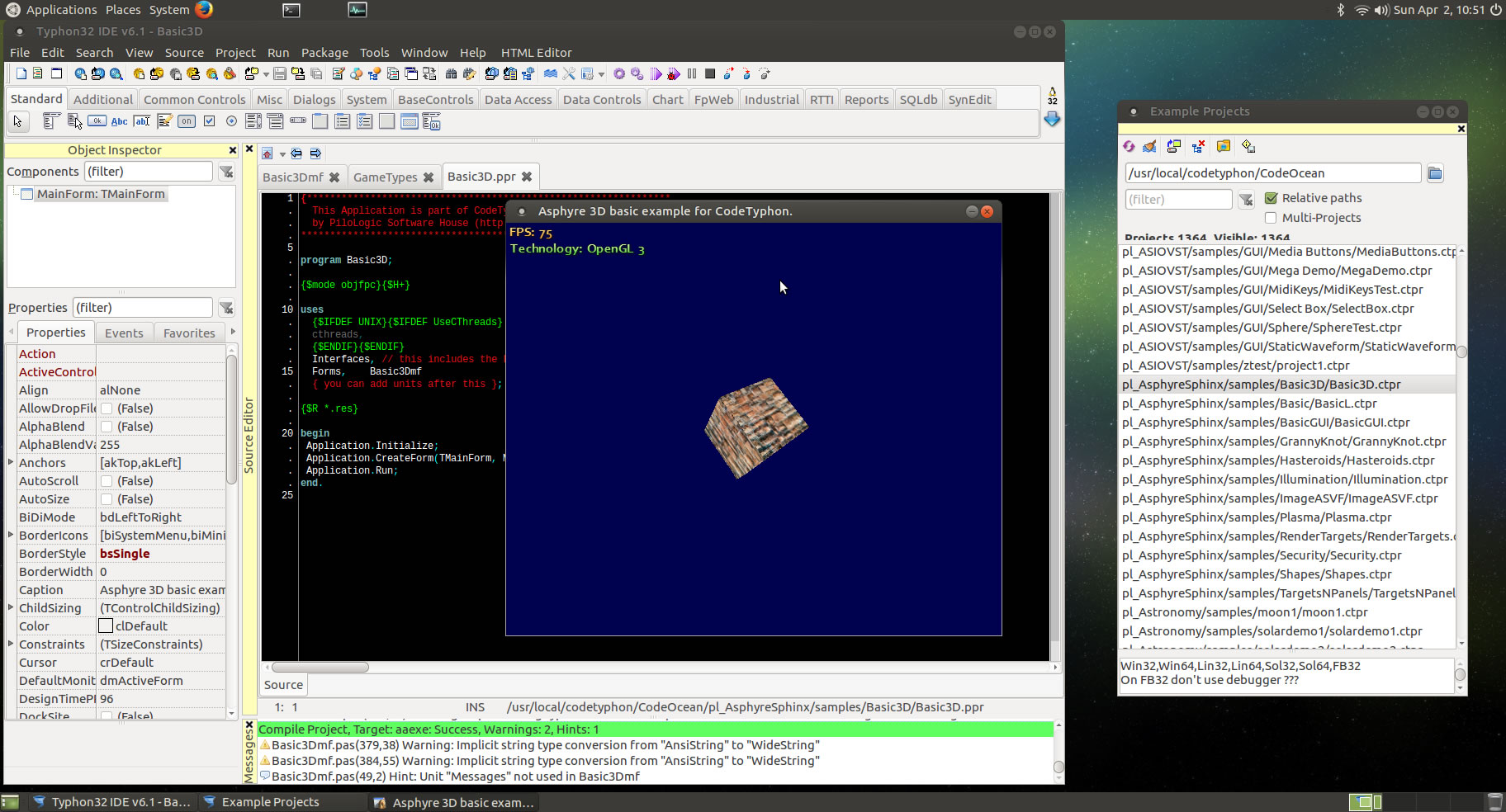Click the left tab-scroll arrow of Object Inspector
The image size is (1506, 812).
click(11, 332)
